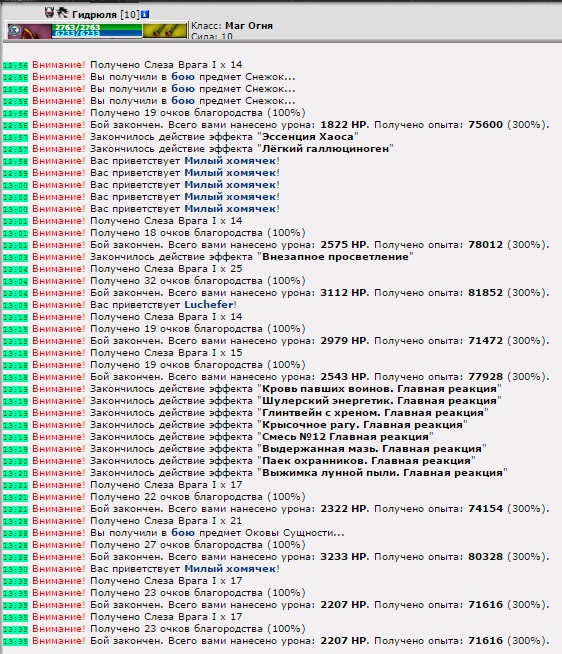
Task: Click the 13:09 timestamp next to Luchefer greeting
Action: pos(15,305)
